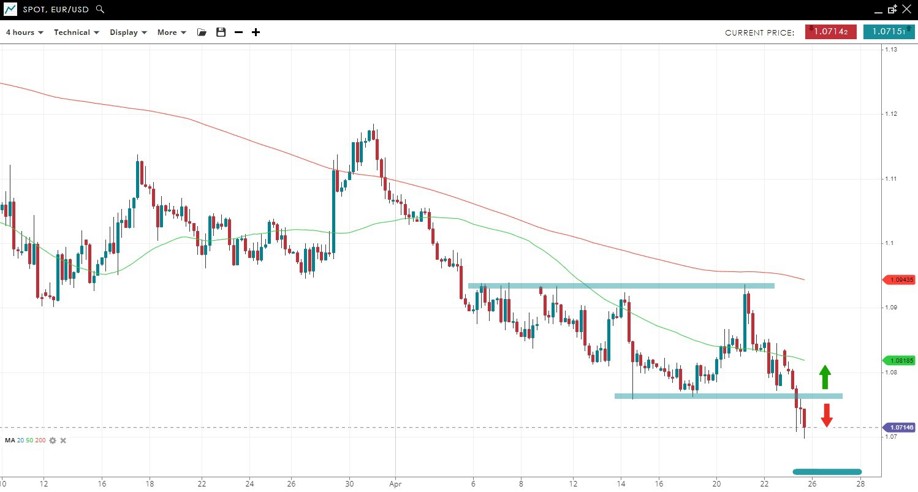
Task: Click the green up arrow on chart
Action: click(x=825, y=377)
